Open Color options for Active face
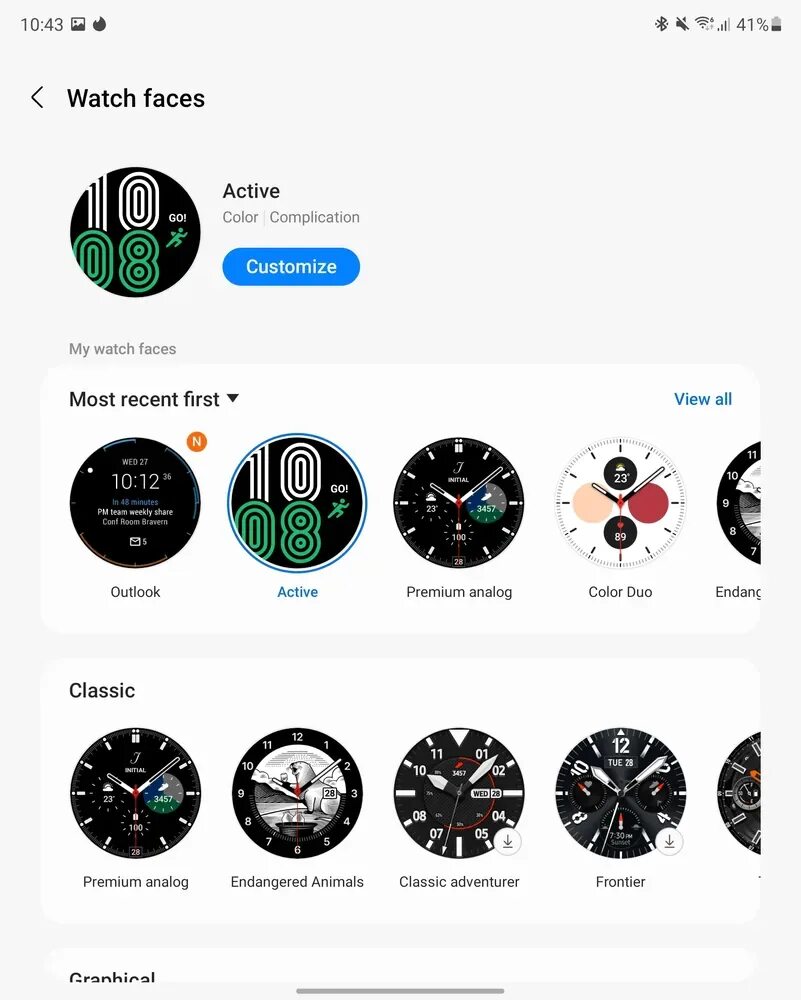Screen dimensions: 801x1000 coord(240,217)
